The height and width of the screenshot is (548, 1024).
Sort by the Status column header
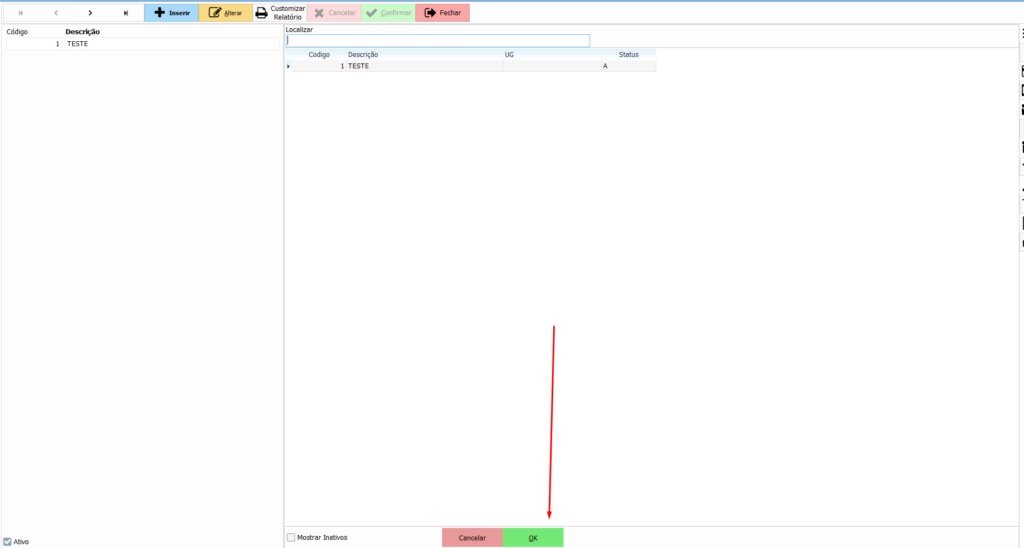[628, 55]
